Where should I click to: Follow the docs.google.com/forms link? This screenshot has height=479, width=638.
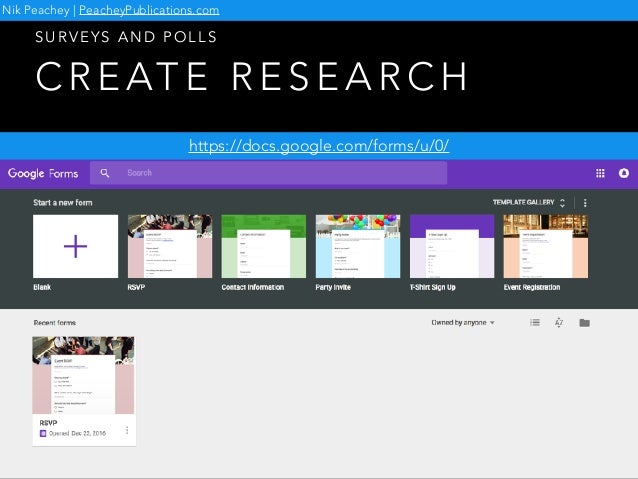pos(319,146)
